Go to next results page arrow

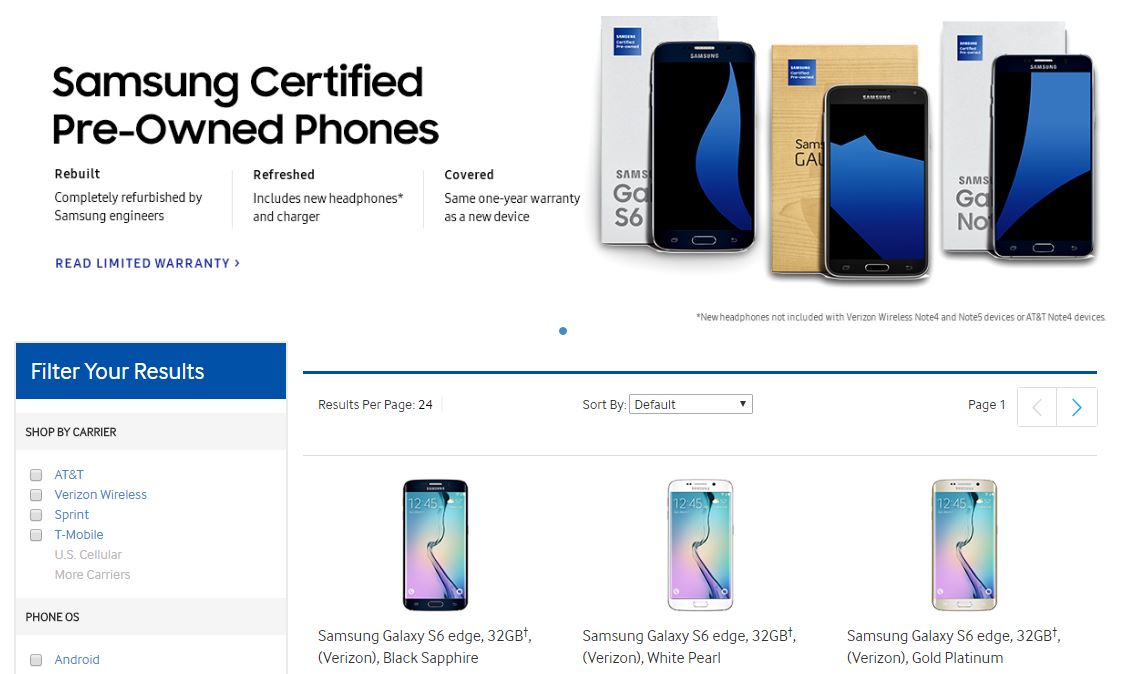tap(1077, 407)
